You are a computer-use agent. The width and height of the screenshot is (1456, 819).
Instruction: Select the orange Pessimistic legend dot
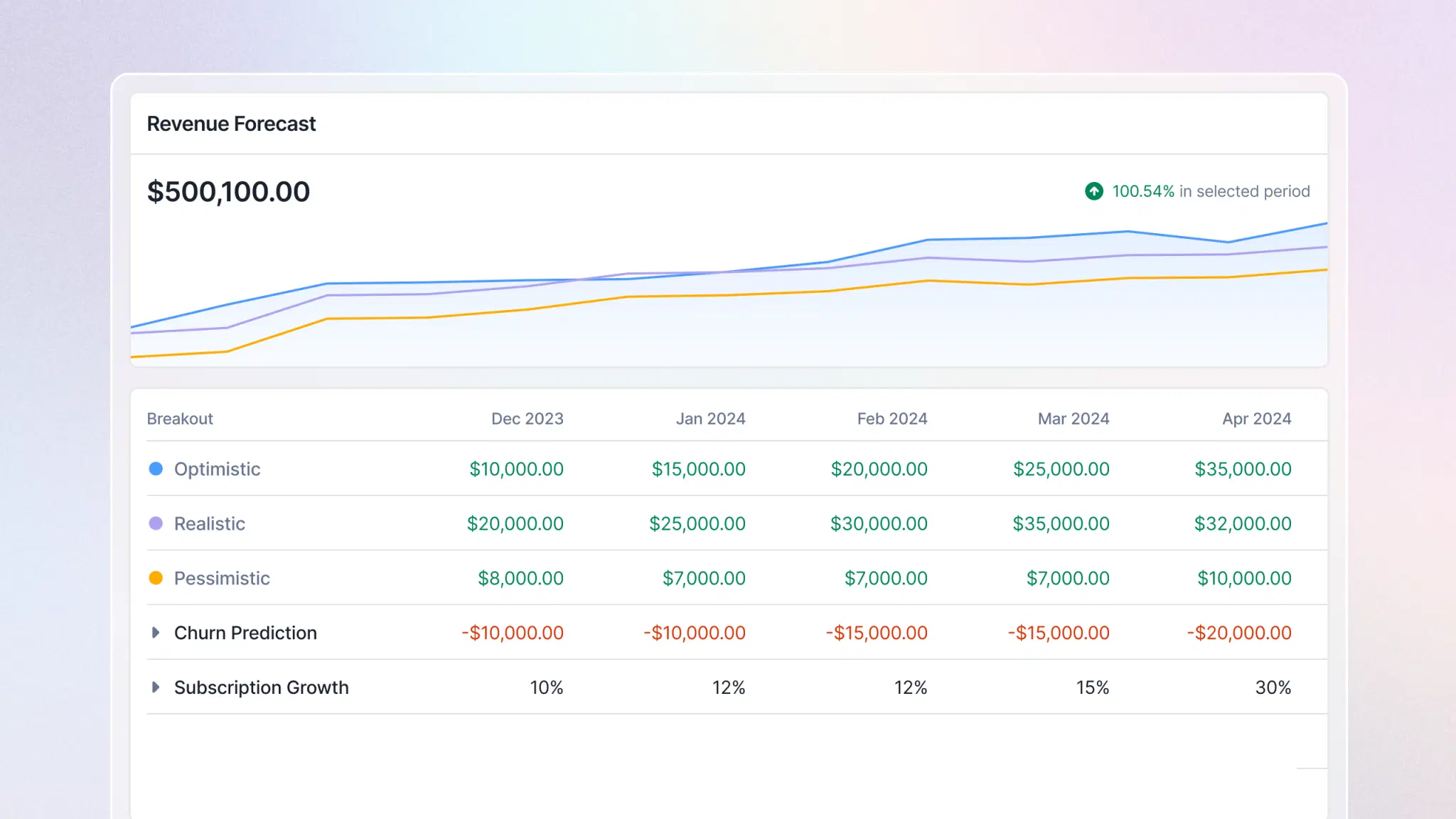(x=156, y=578)
